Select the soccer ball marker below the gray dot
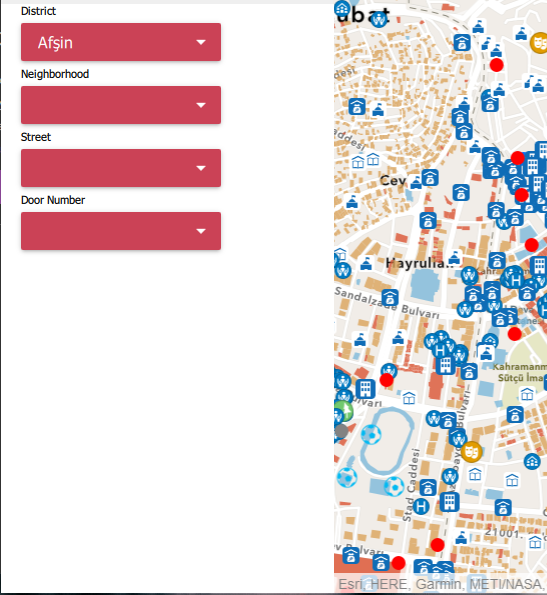The height and width of the screenshot is (595, 547). point(347,478)
